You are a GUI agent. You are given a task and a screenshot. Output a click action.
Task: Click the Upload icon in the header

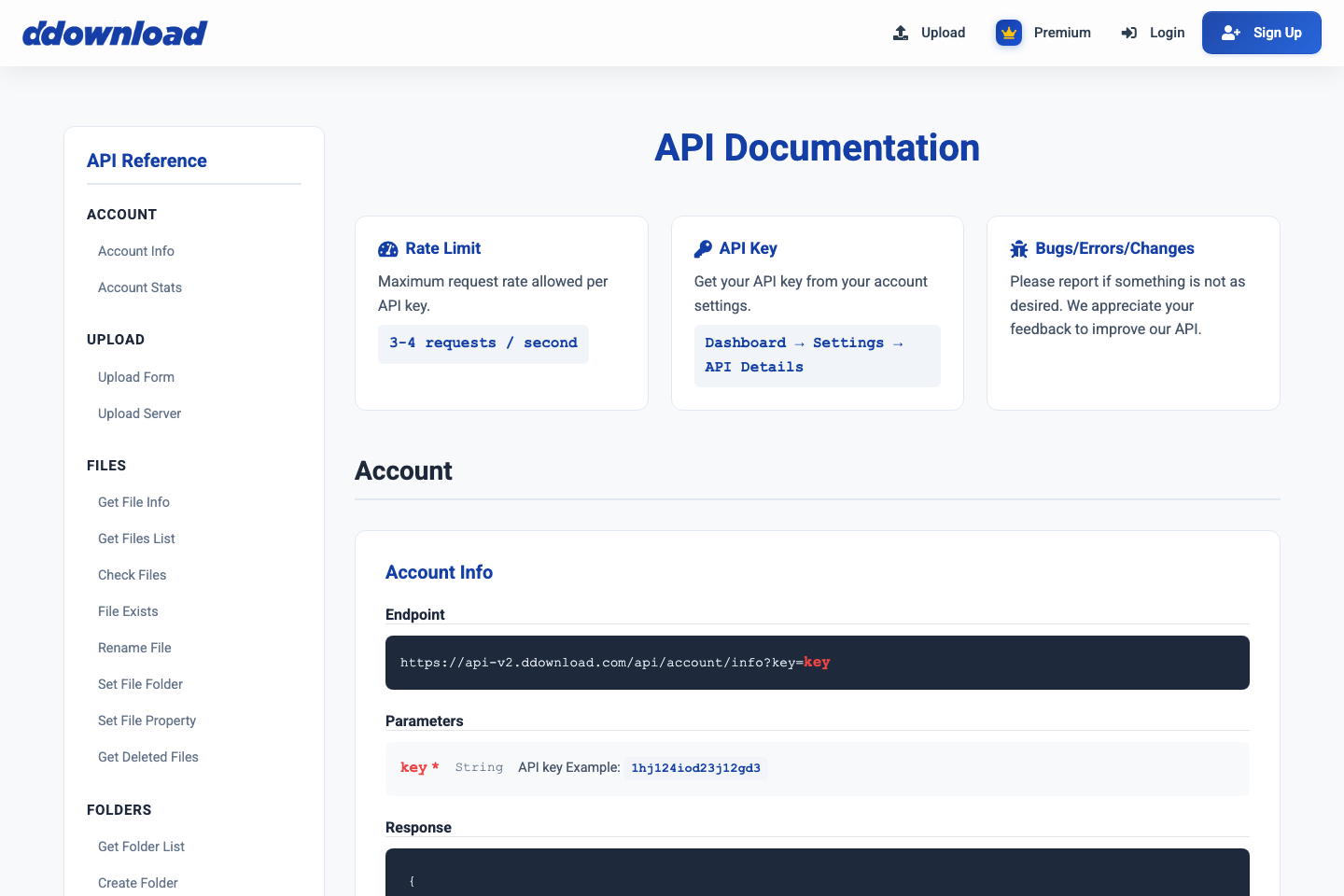click(x=900, y=32)
